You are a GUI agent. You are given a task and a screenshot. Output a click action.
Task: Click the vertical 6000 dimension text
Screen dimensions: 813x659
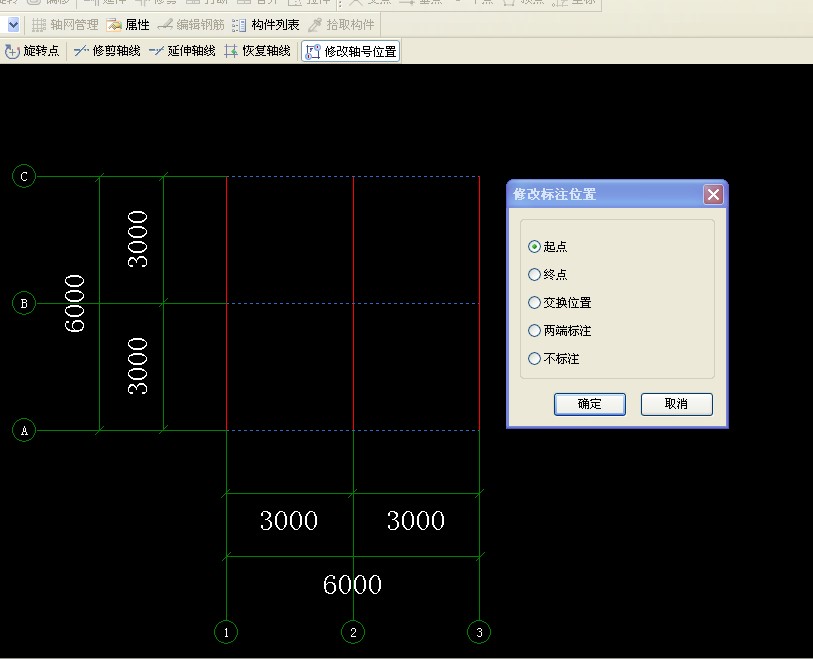(x=75, y=303)
